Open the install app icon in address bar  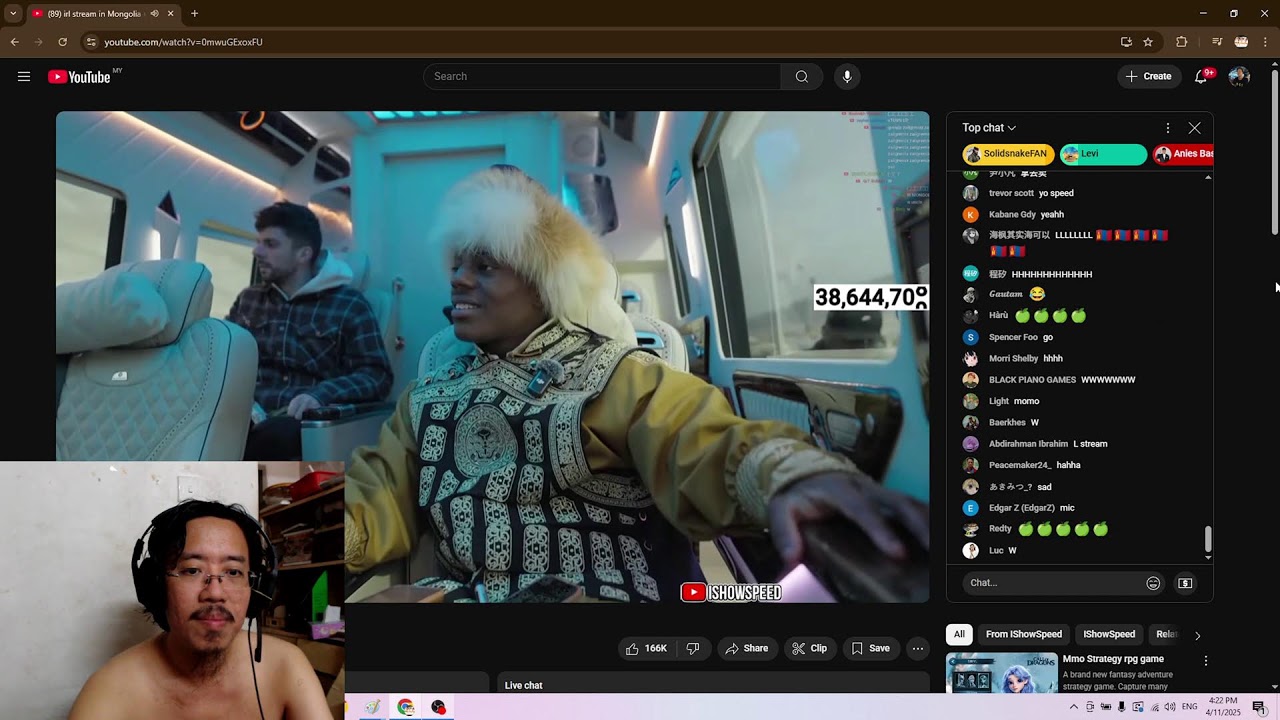coord(1126,42)
